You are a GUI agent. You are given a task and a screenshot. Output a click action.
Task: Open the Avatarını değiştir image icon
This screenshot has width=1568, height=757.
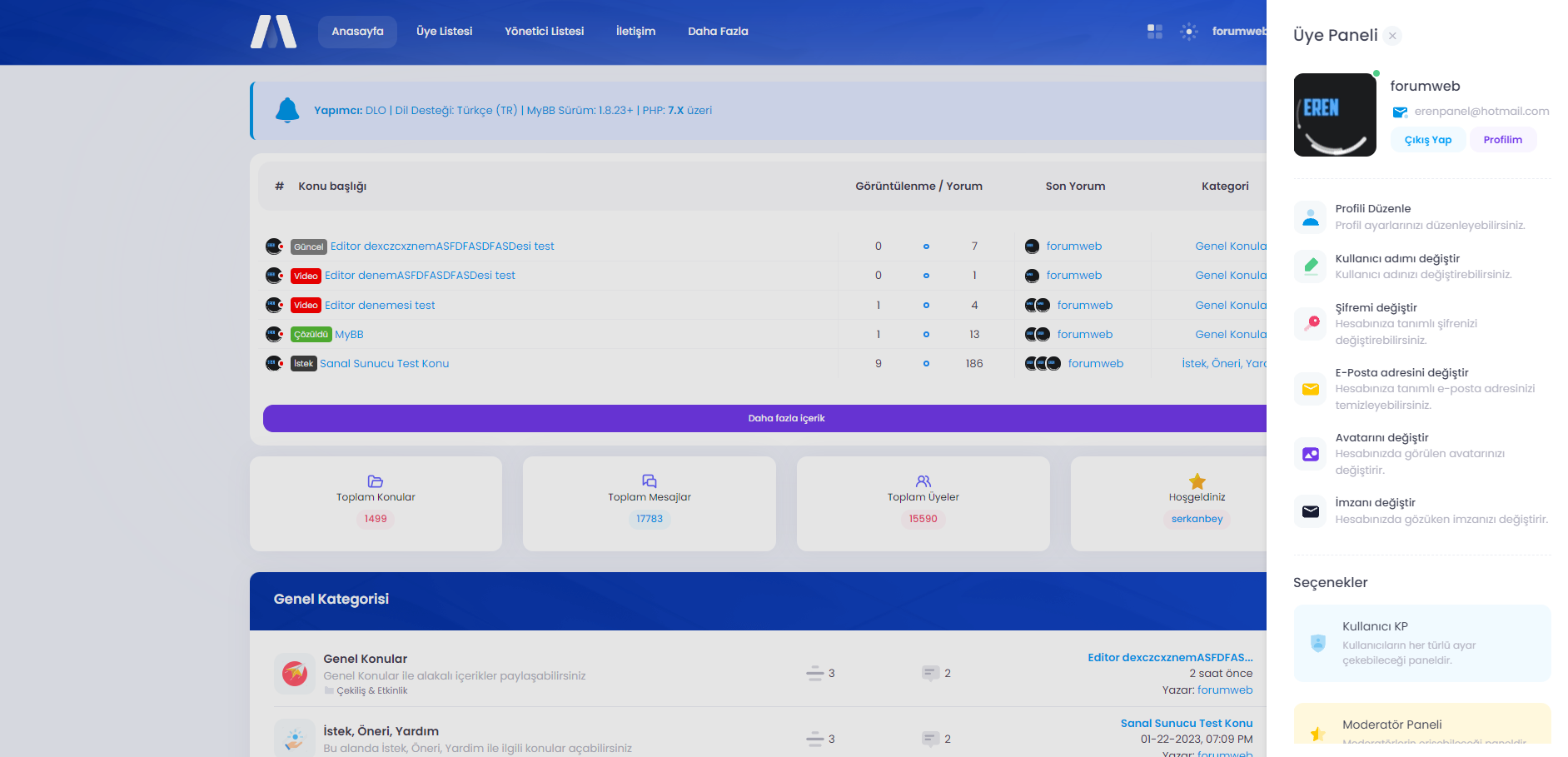pos(1310,454)
